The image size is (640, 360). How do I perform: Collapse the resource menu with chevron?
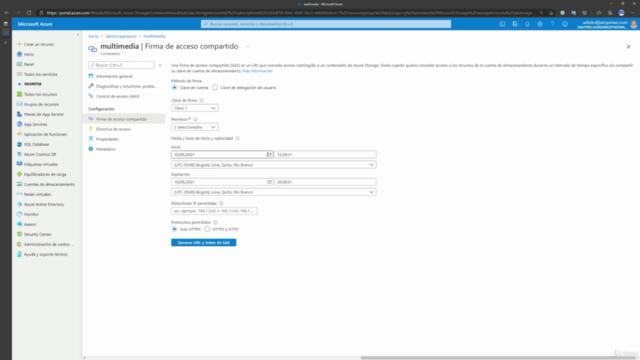coord(160,65)
